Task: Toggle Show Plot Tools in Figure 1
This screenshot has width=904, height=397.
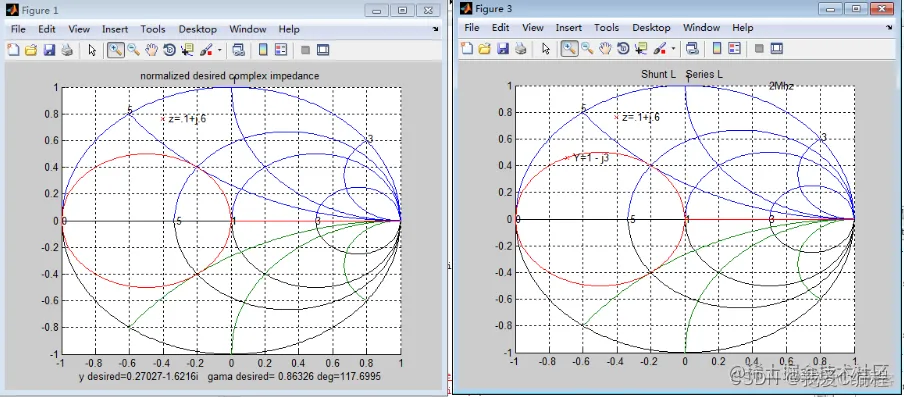Action: click(x=323, y=50)
